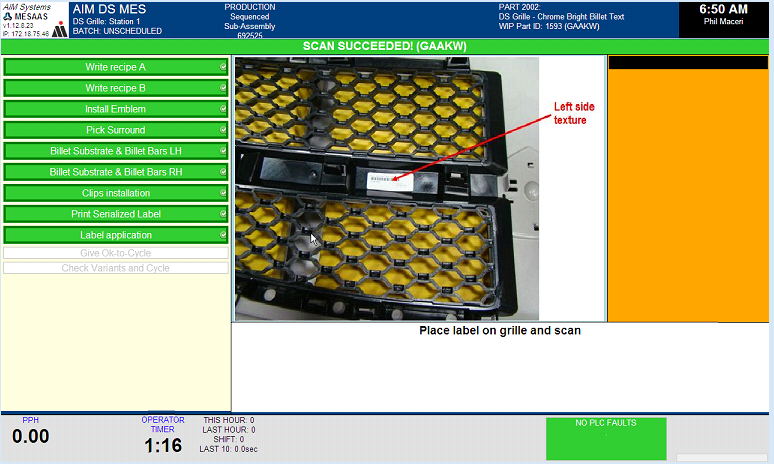Click the SCAN SUCCEEDED status banner
The height and width of the screenshot is (464, 774).
tap(386, 46)
